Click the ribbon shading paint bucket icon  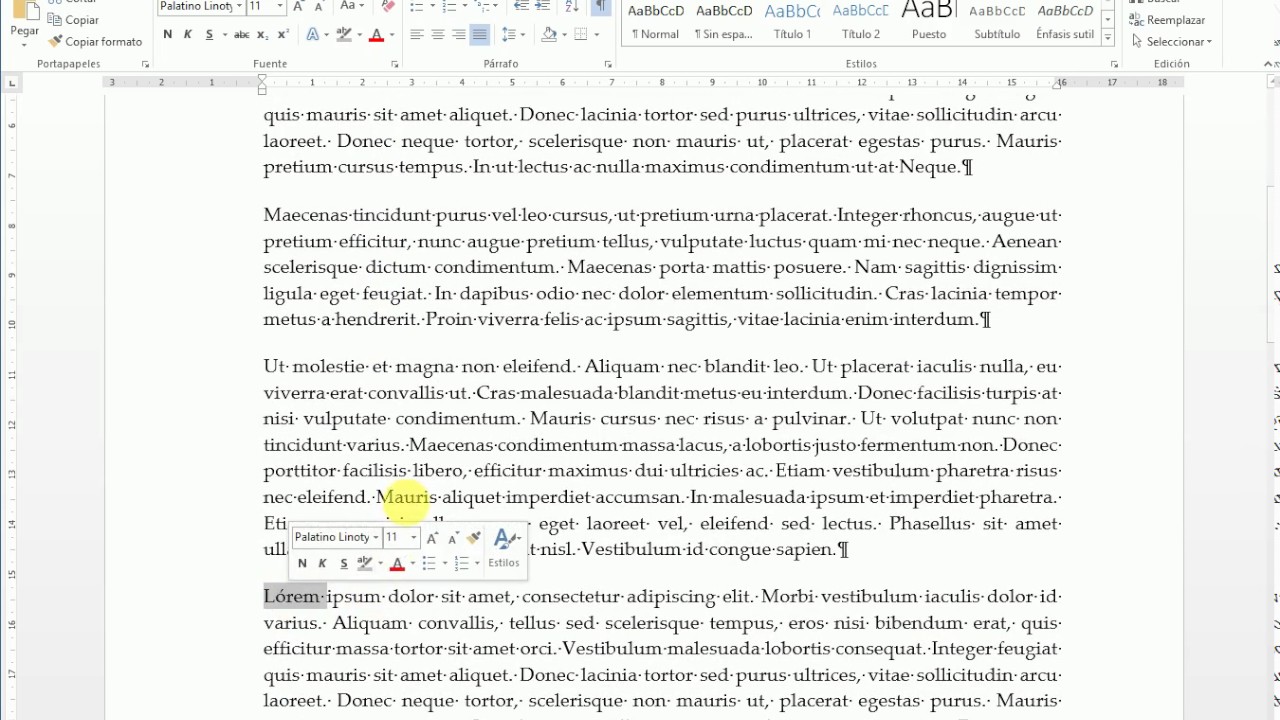[549, 35]
